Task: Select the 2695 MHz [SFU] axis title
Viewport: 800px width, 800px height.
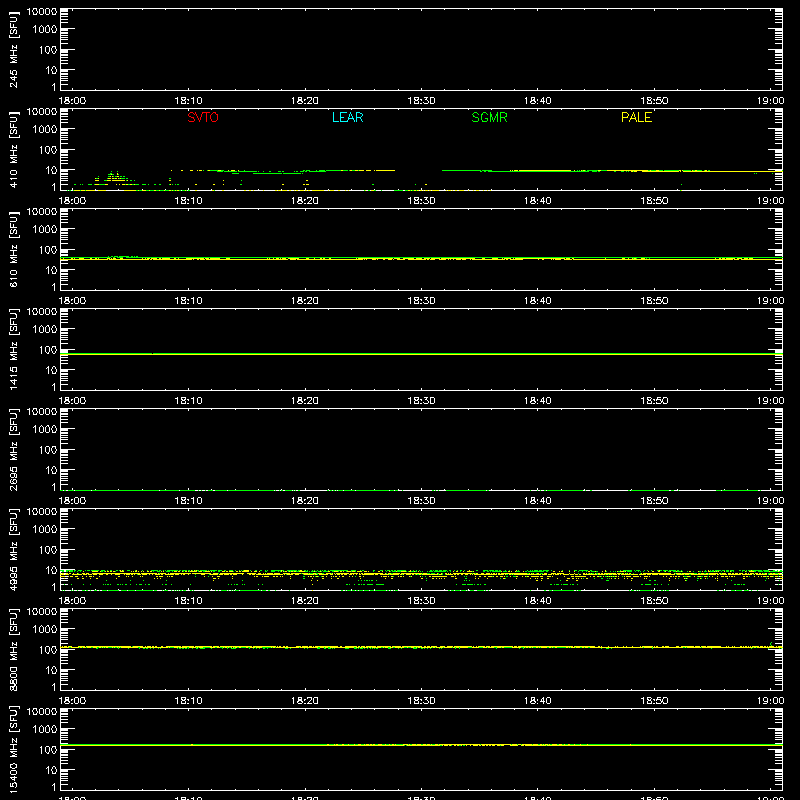Action: (13, 449)
